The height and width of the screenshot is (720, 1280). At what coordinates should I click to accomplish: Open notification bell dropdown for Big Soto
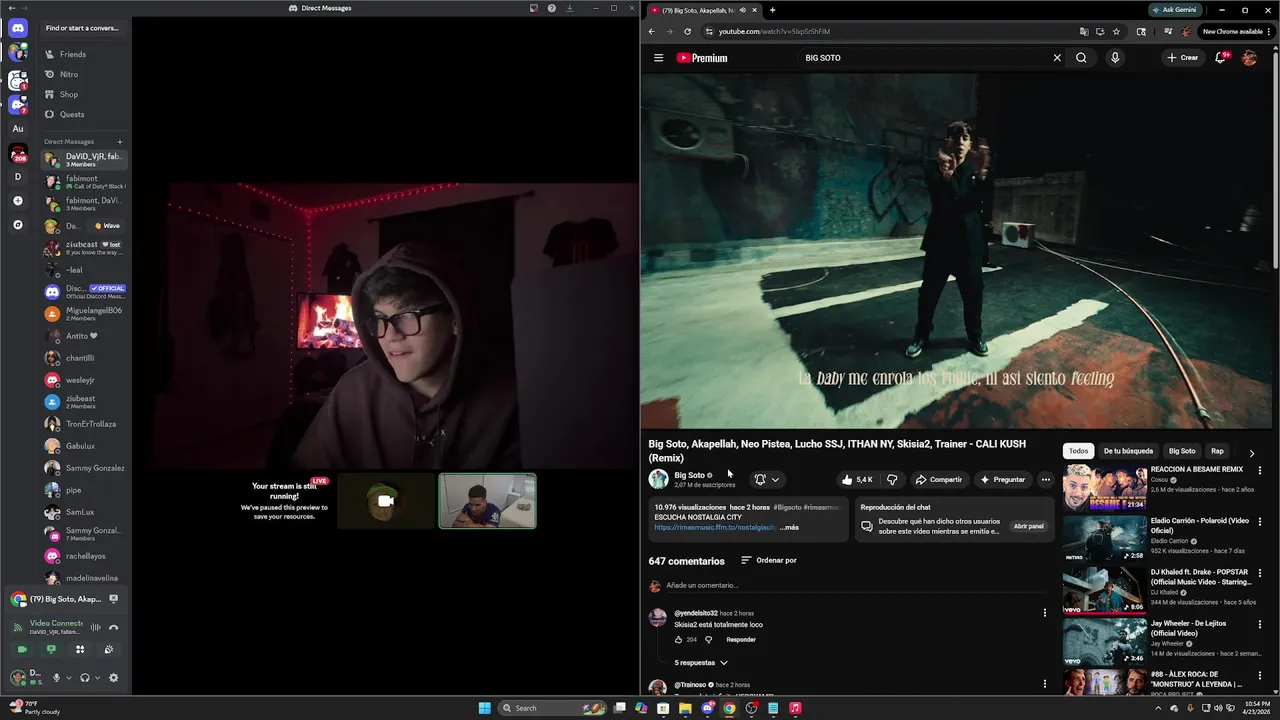point(767,479)
